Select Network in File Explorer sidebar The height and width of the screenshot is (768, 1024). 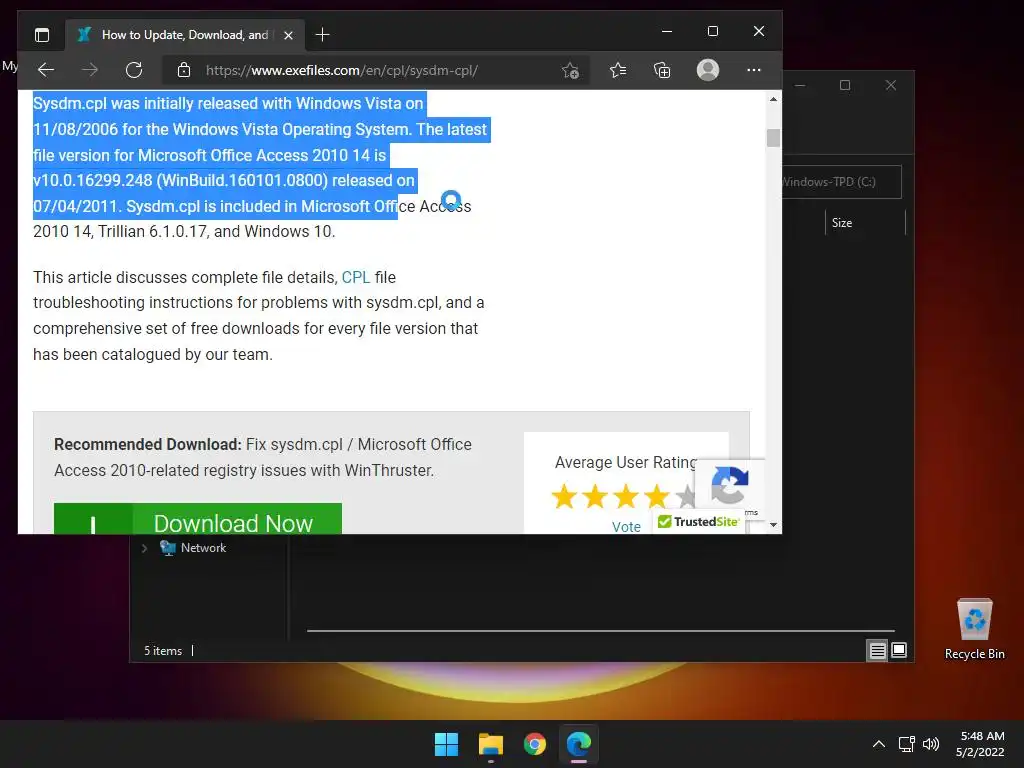click(x=203, y=548)
